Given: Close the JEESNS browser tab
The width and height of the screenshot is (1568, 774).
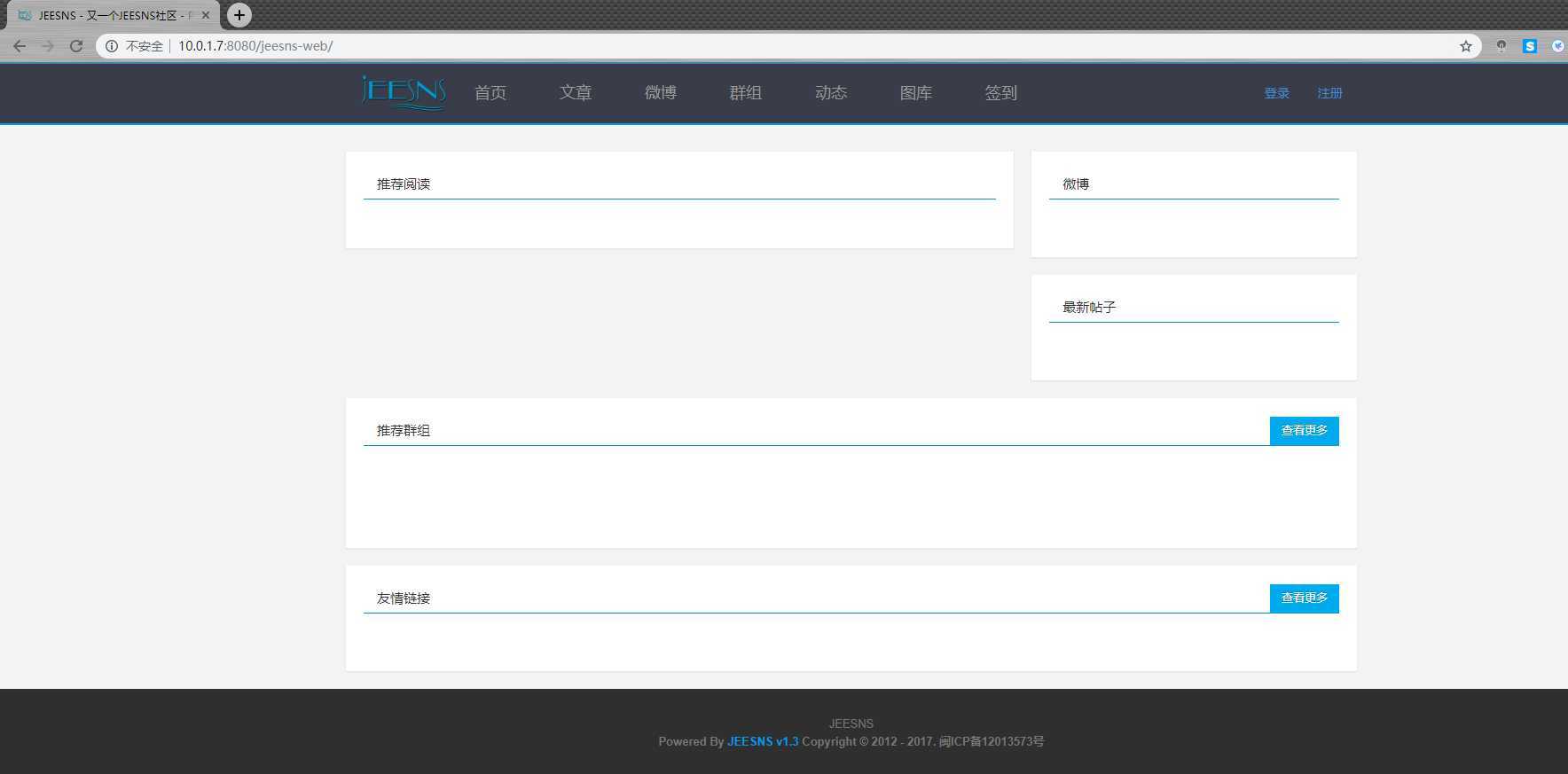Looking at the screenshot, I should point(206,15).
